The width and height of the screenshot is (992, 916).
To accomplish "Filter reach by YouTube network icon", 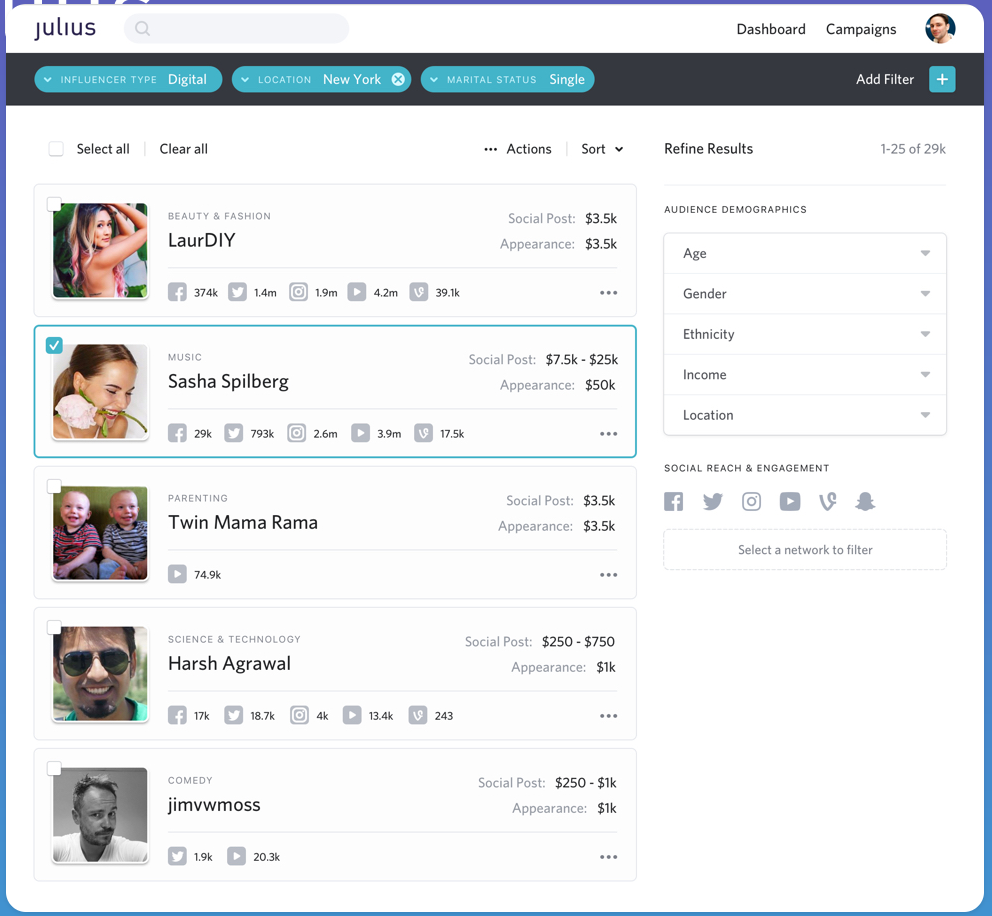I will pyautogui.click(x=790, y=502).
